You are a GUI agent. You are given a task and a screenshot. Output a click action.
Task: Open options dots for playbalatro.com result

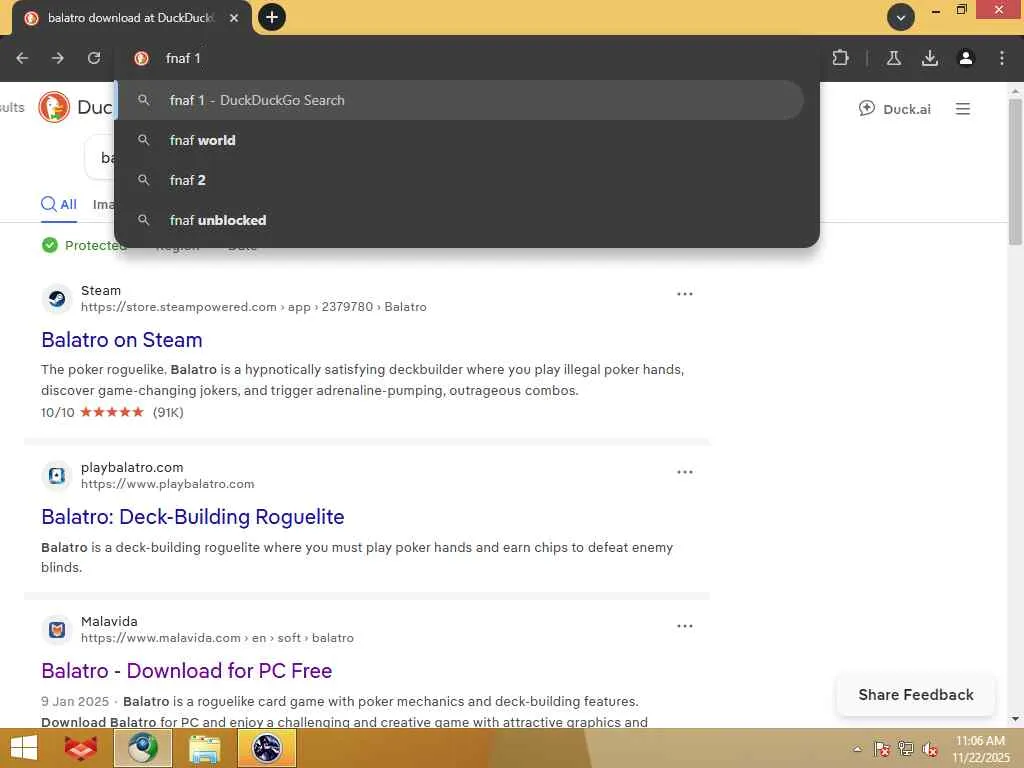click(684, 472)
